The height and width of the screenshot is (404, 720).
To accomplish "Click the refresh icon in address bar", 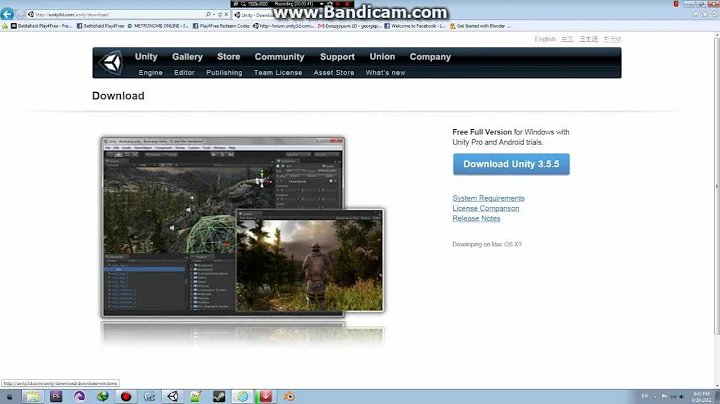I will click(220, 15).
